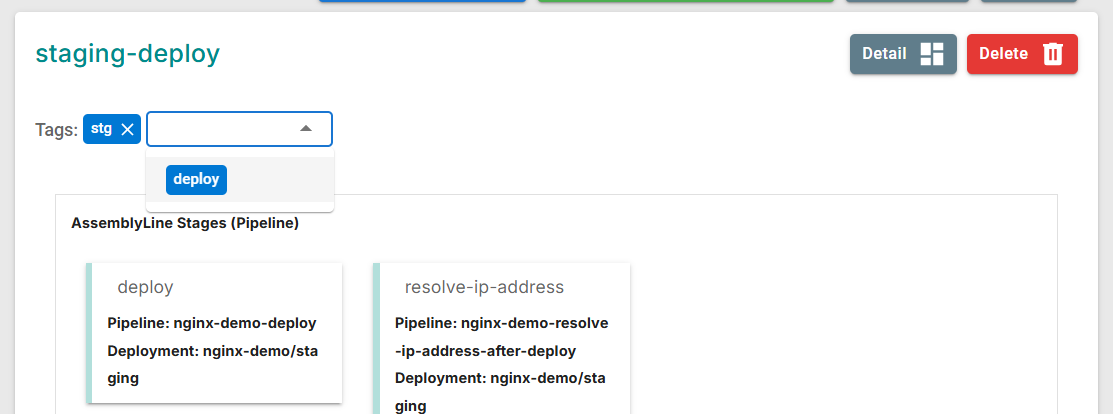The width and height of the screenshot is (1113, 414).
Task: Click the trash can icon
Action: [1052, 54]
